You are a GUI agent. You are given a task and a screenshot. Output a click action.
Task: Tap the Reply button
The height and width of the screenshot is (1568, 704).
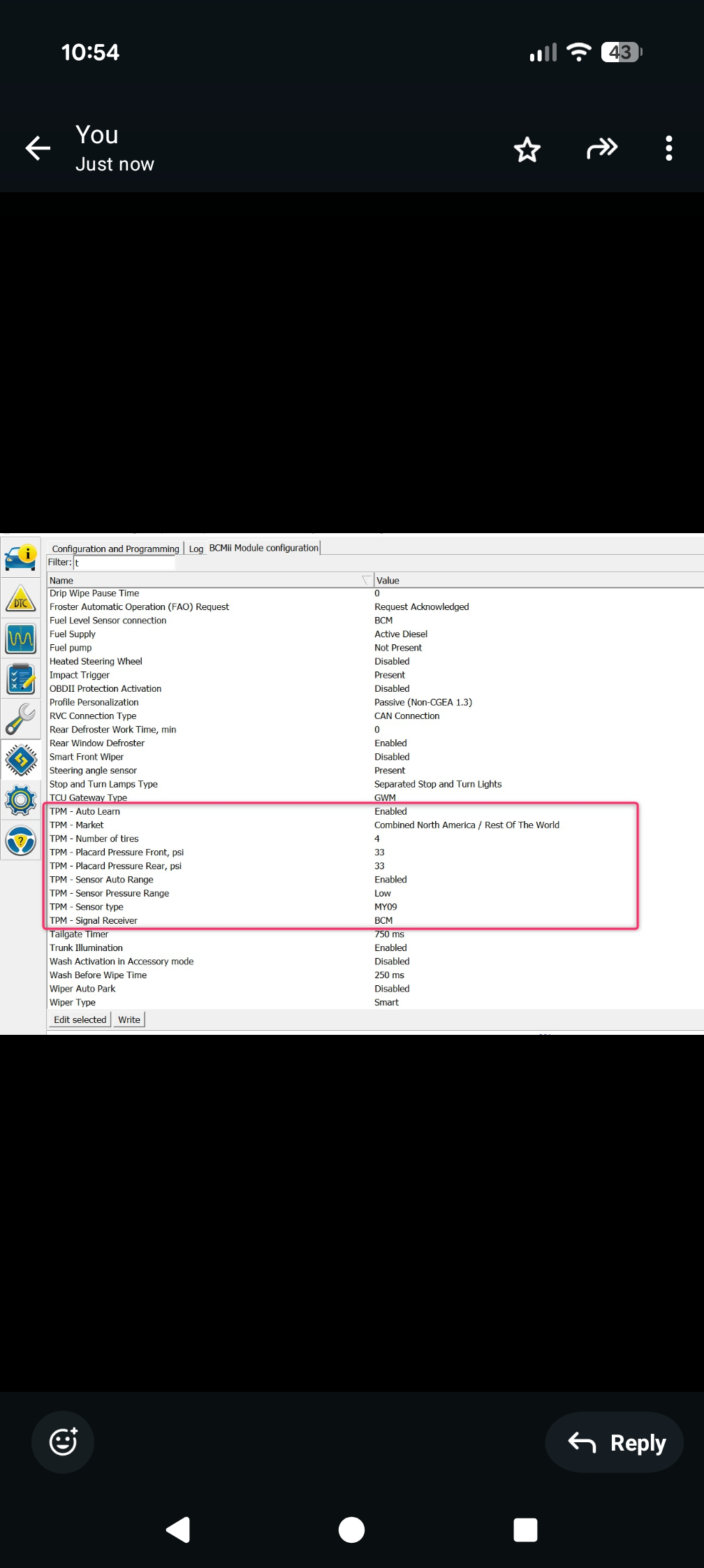click(615, 1442)
